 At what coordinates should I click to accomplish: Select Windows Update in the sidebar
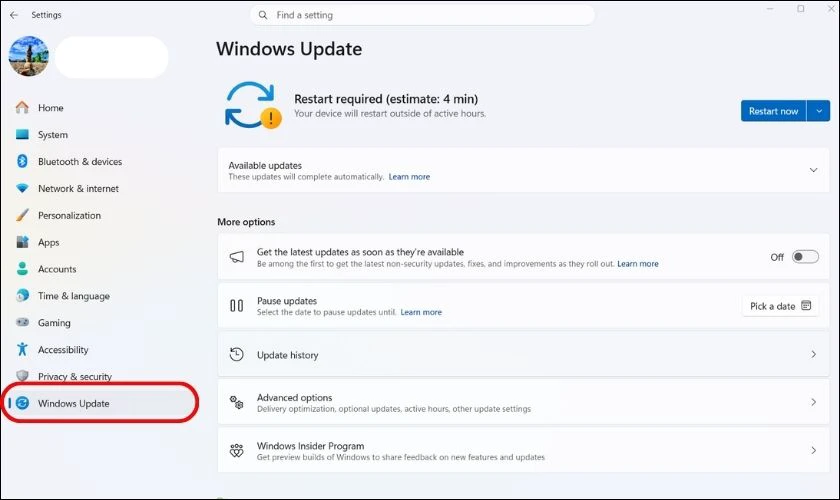100,403
